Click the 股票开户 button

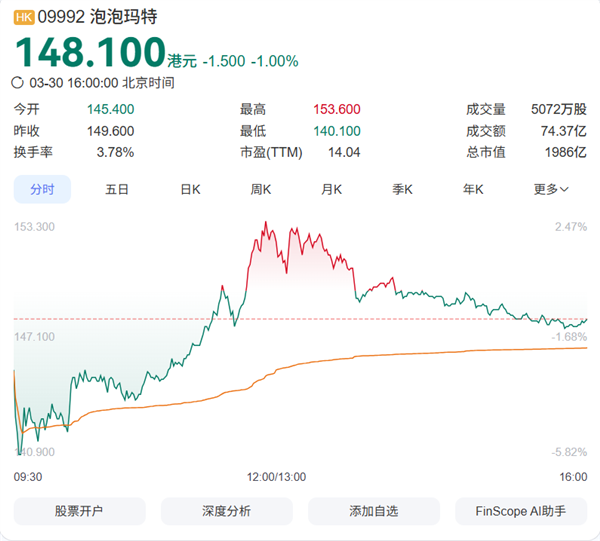click(79, 511)
